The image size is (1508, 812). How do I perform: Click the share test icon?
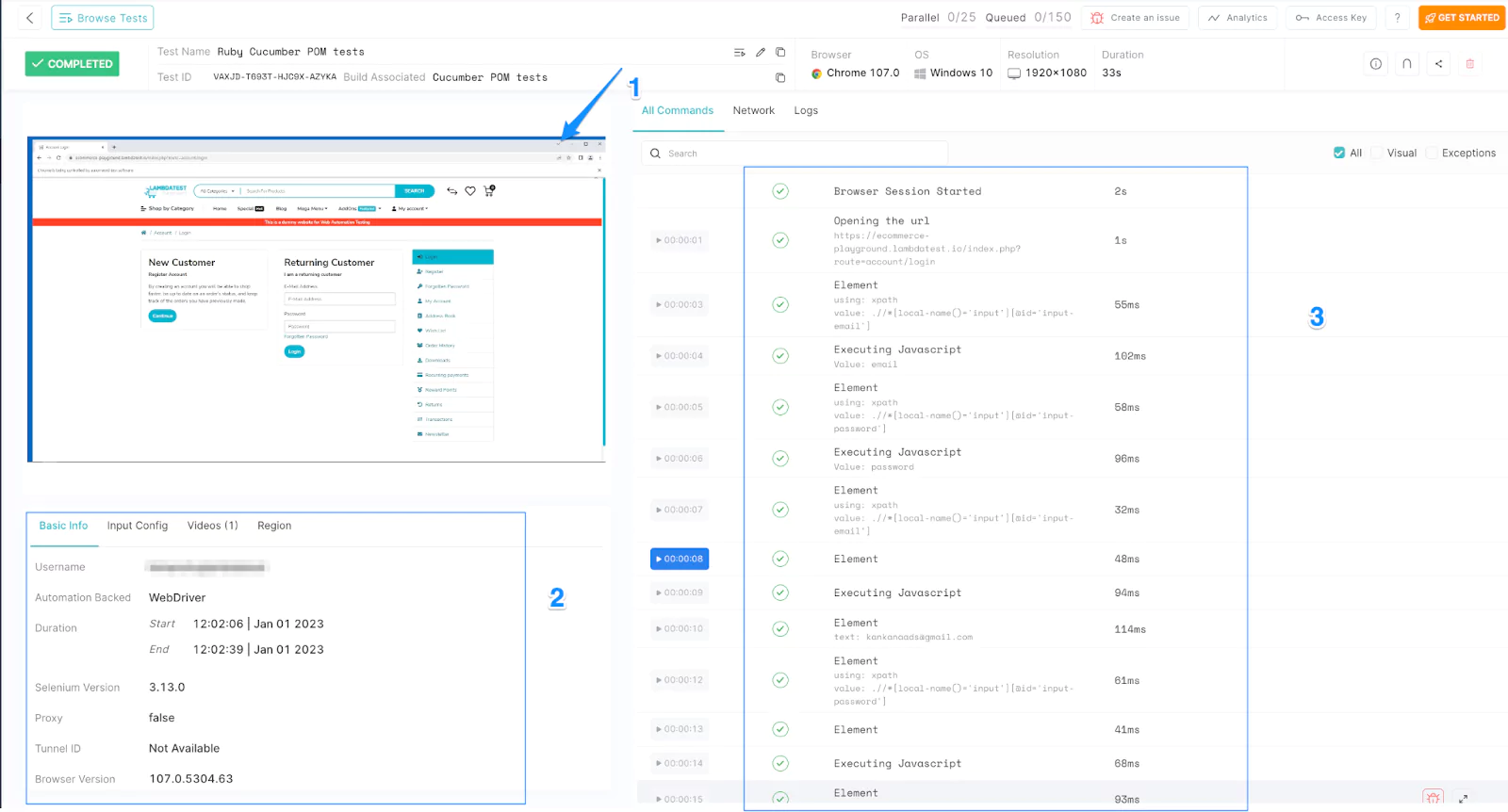tap(1438, 64)
